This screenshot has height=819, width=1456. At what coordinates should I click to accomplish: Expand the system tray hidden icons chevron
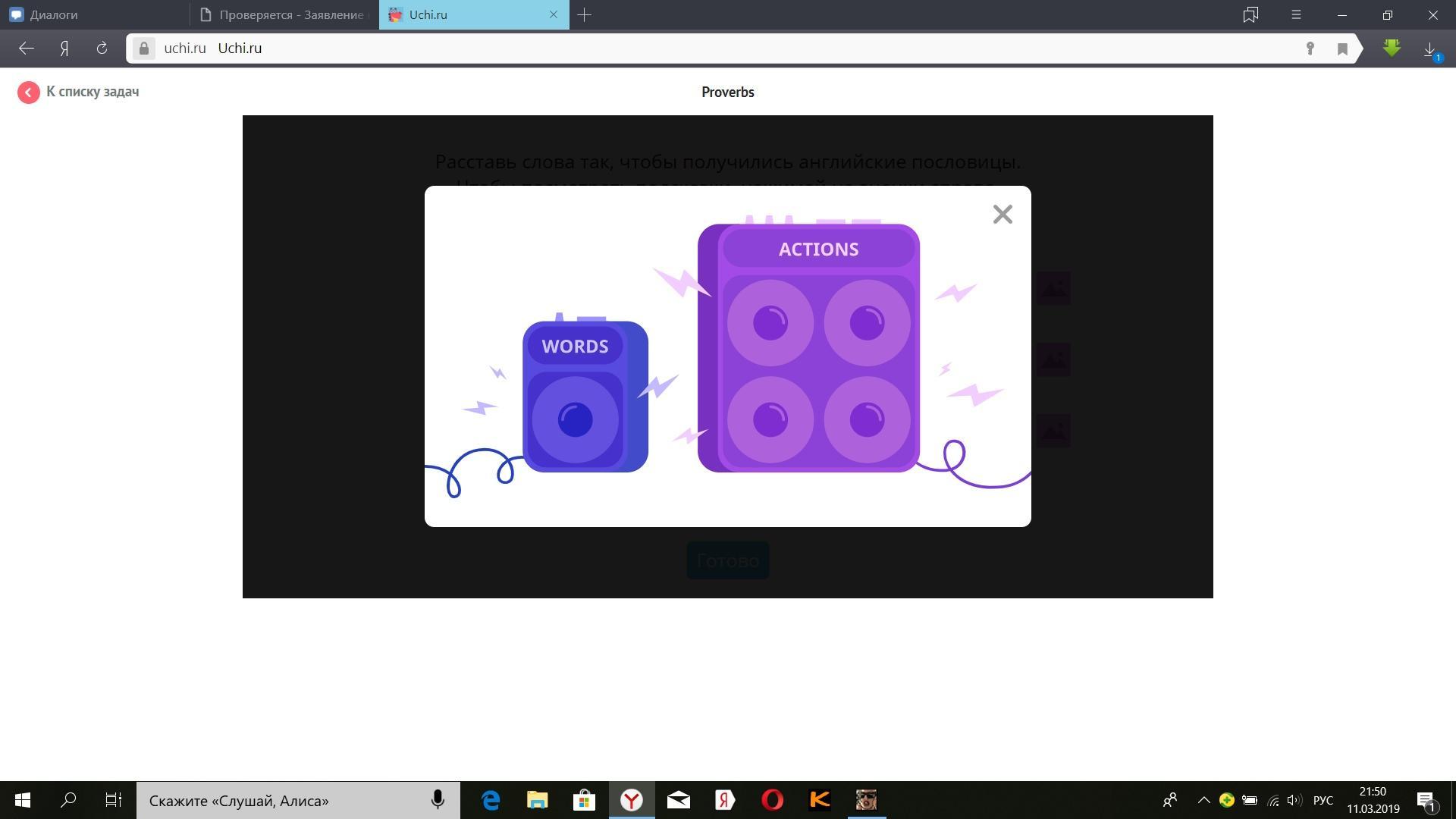tap(1203, 800)
